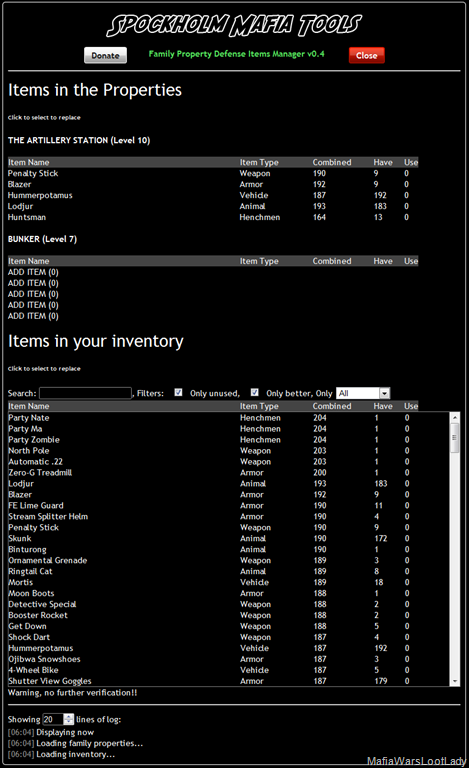
Task: Select Hummerpotamus in Artillery Station list
Action: (x=213, y=195)
